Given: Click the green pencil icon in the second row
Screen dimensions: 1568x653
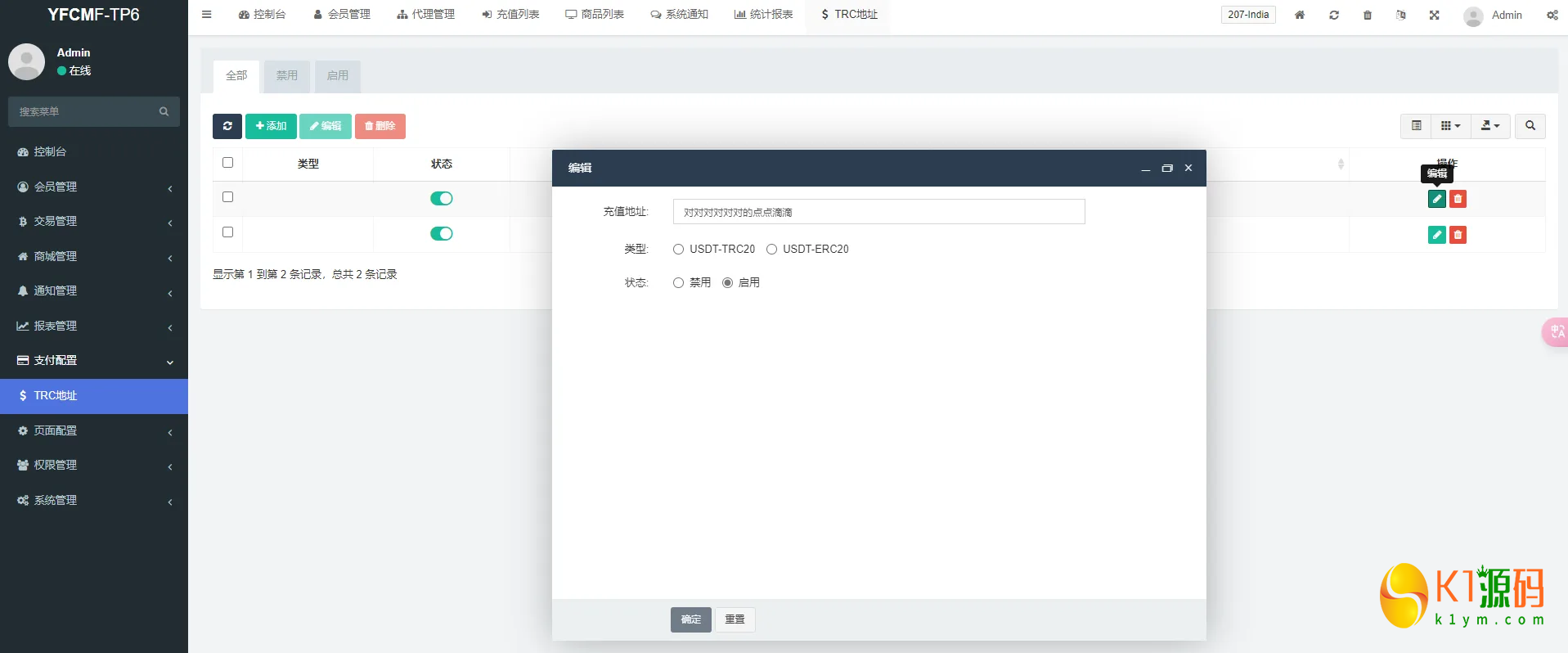Looking at the screenshot, I should pyautogui.click(x=1437, y=235).
